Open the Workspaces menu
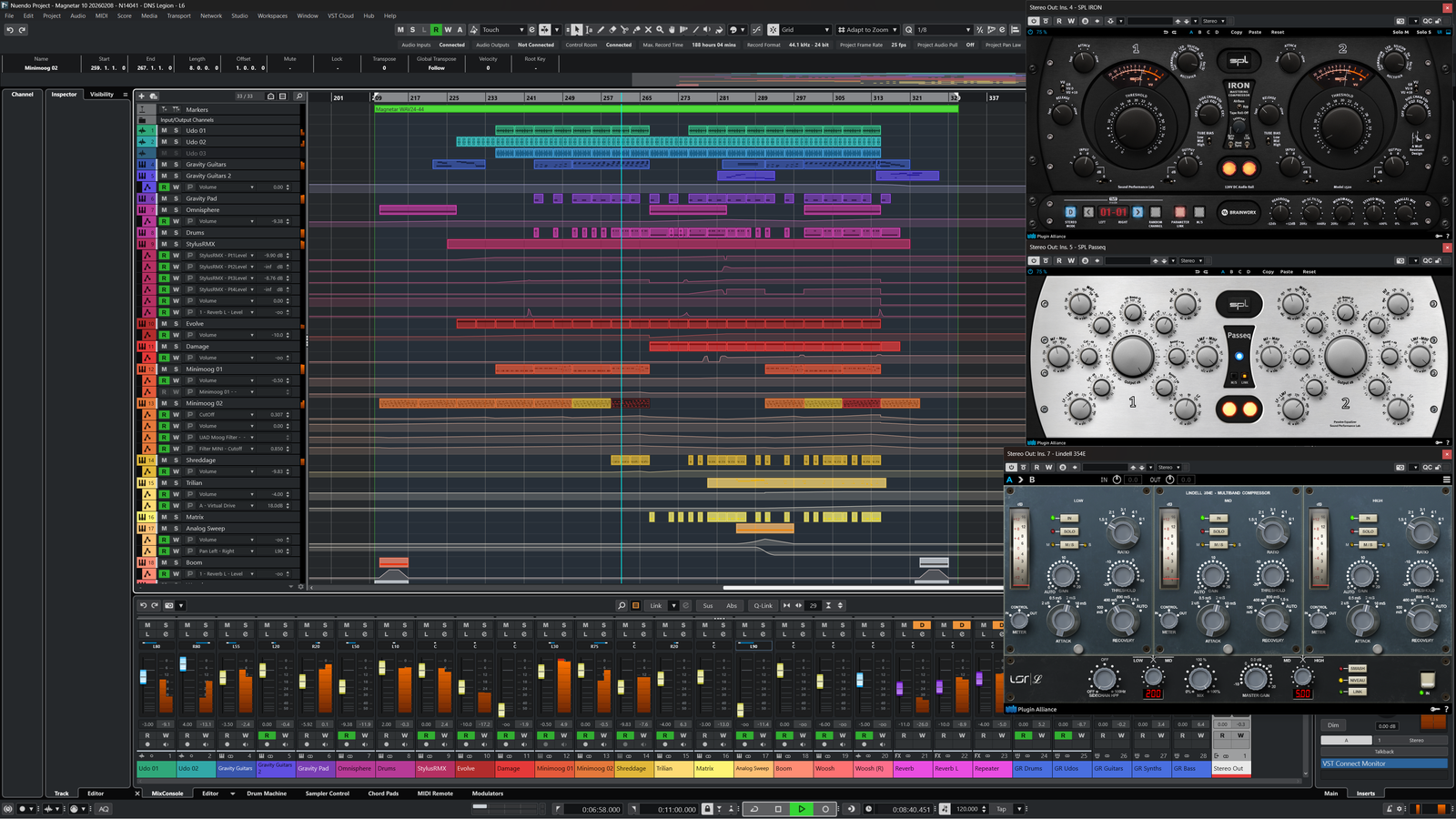The image size is (1456, 819). pyautogui.click(x=272, y=15)
